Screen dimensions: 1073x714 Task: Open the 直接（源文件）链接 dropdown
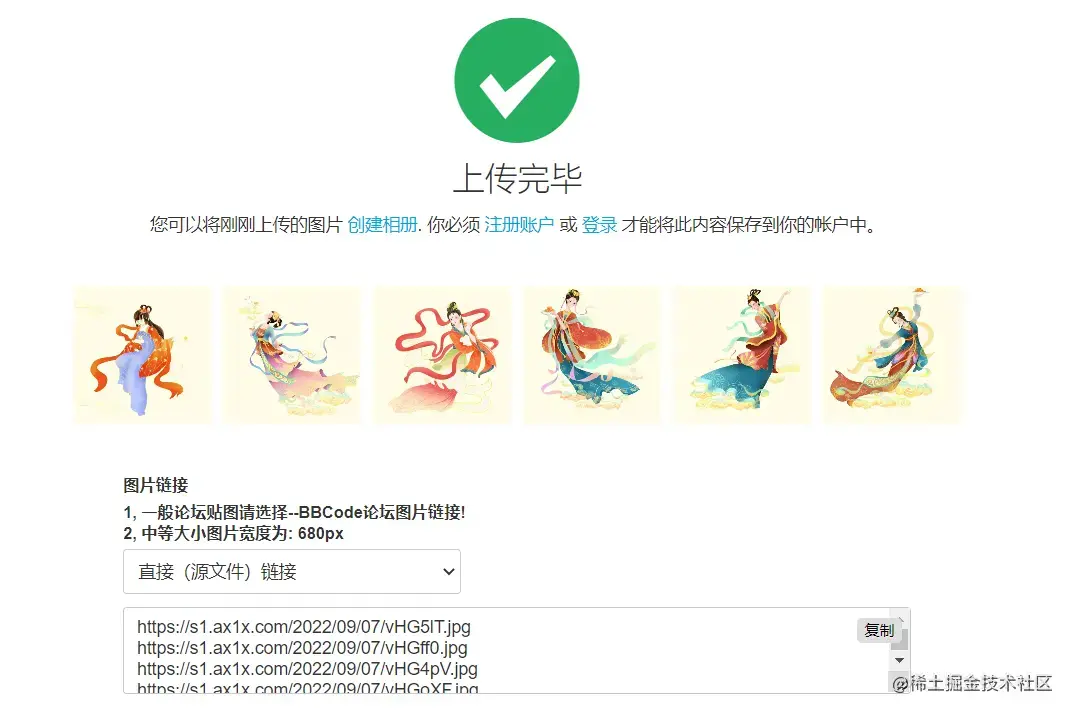coord(292,572)
